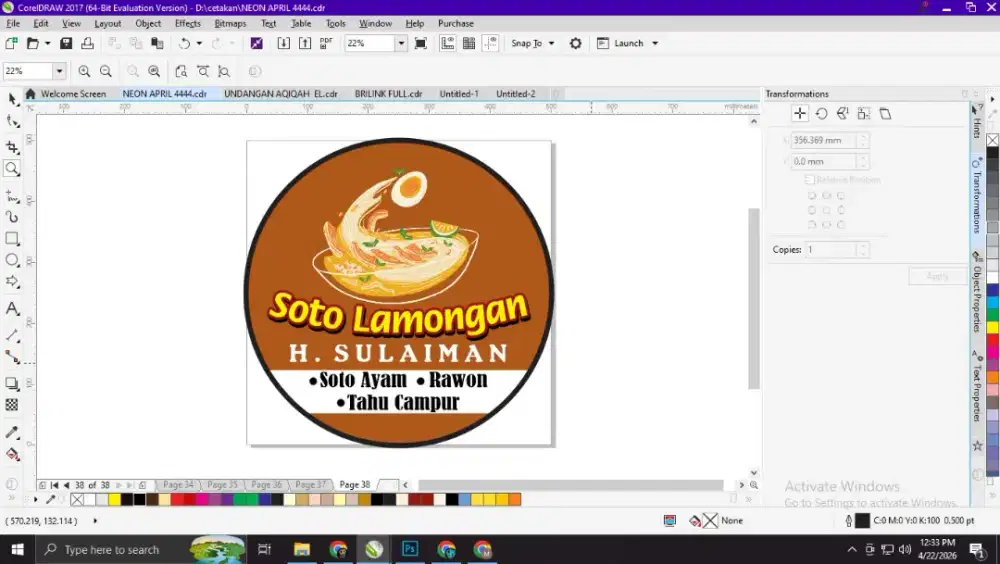Toggle Show Grid button

click(x=469, y=43)
